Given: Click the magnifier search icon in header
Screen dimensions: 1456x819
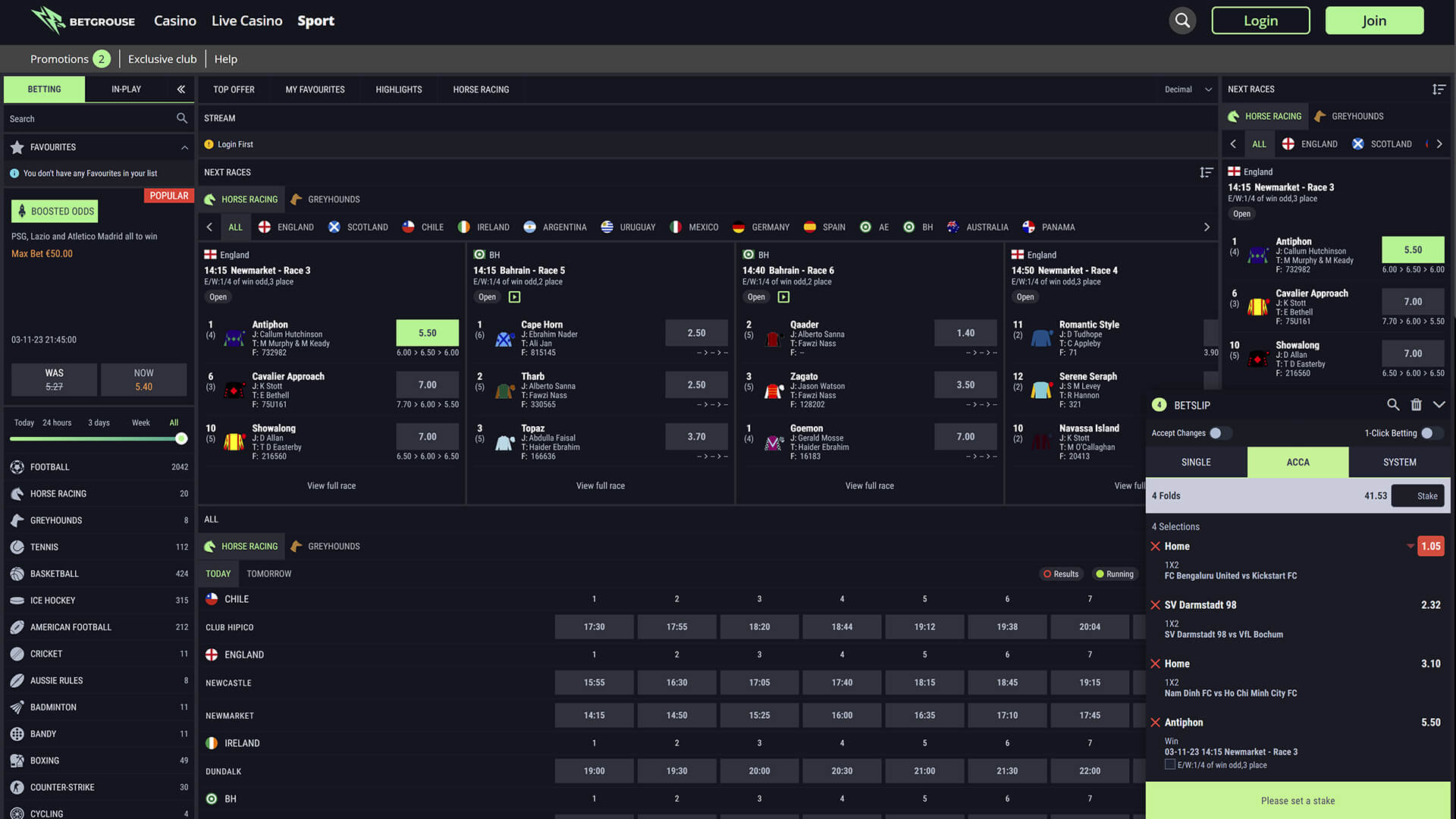Looking at the screenshot, I should point(1182,20).
